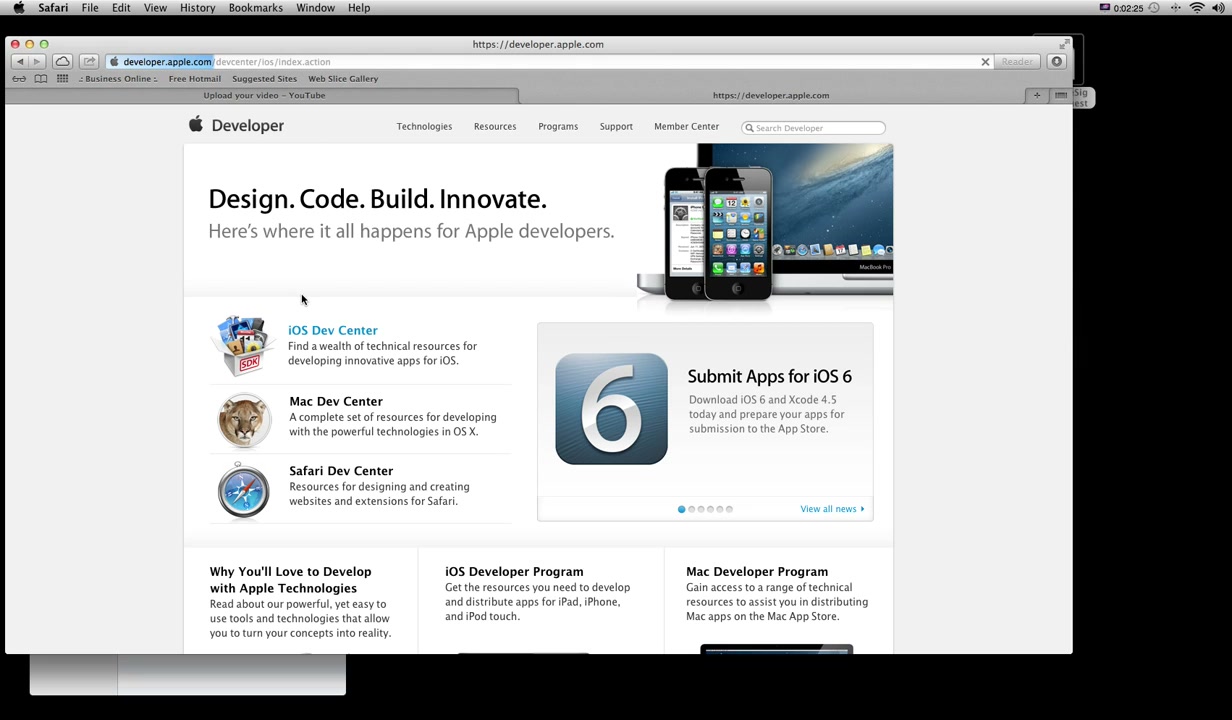Open the File menu
The width and height of the screenshot is (1232, 720).
pyautogui.click(x=90, y=8)
